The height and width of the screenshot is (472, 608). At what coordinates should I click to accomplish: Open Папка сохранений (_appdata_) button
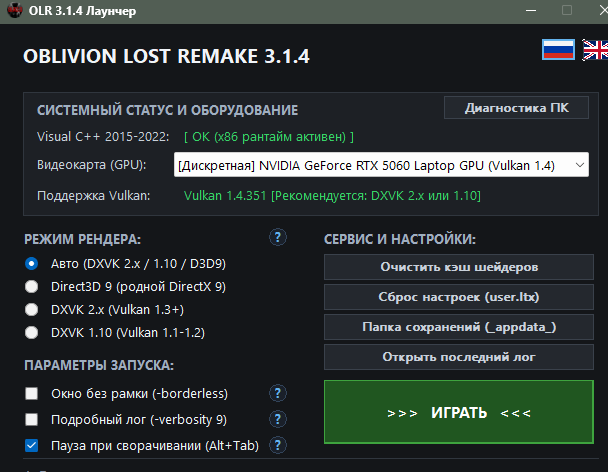click(459, 327)
